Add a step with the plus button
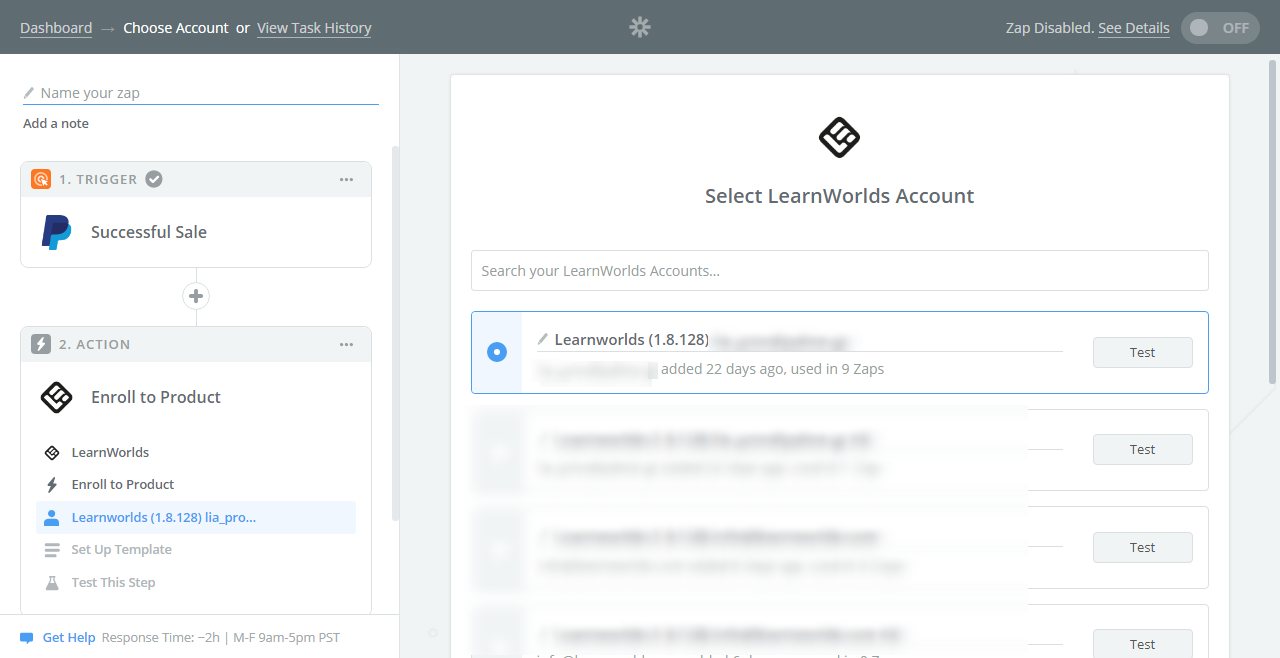This screenshot has height=658, width=1280. [196, 296]
